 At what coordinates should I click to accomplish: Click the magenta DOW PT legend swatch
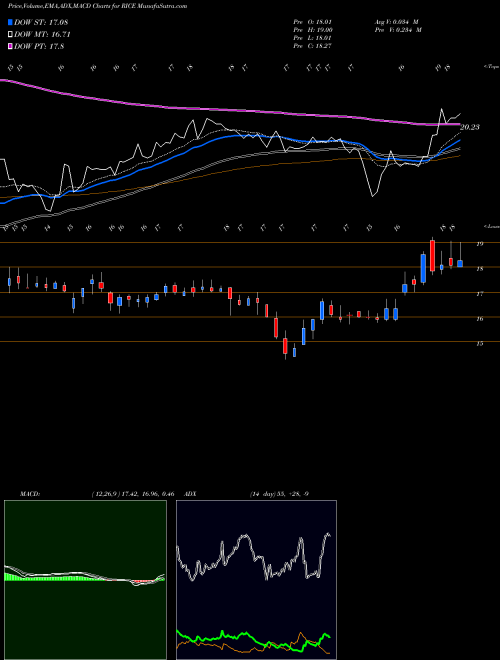coord(11,47)
